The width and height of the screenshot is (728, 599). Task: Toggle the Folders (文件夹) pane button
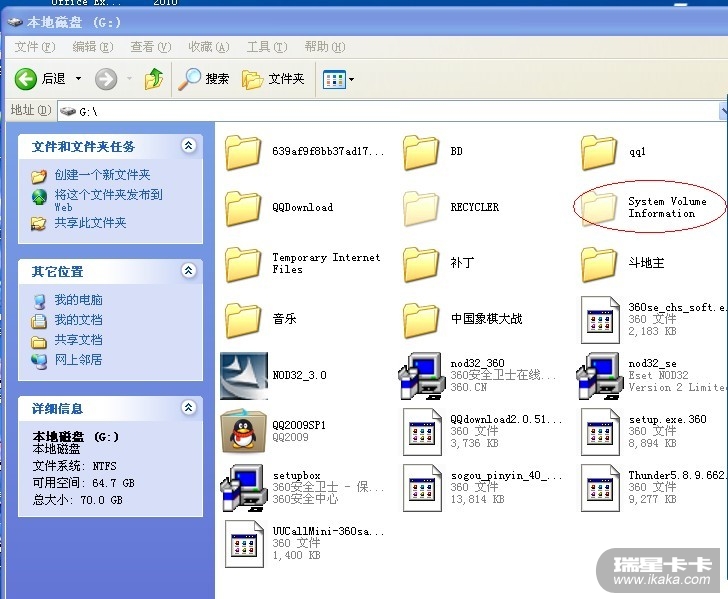click(273, 79)
